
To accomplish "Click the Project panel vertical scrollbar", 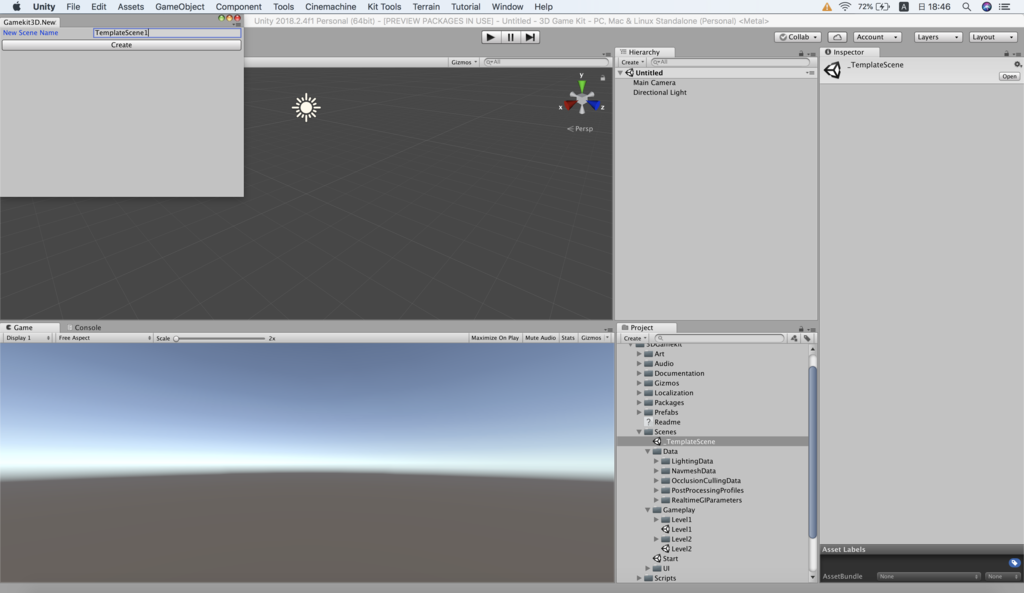I will coord(812,451).
